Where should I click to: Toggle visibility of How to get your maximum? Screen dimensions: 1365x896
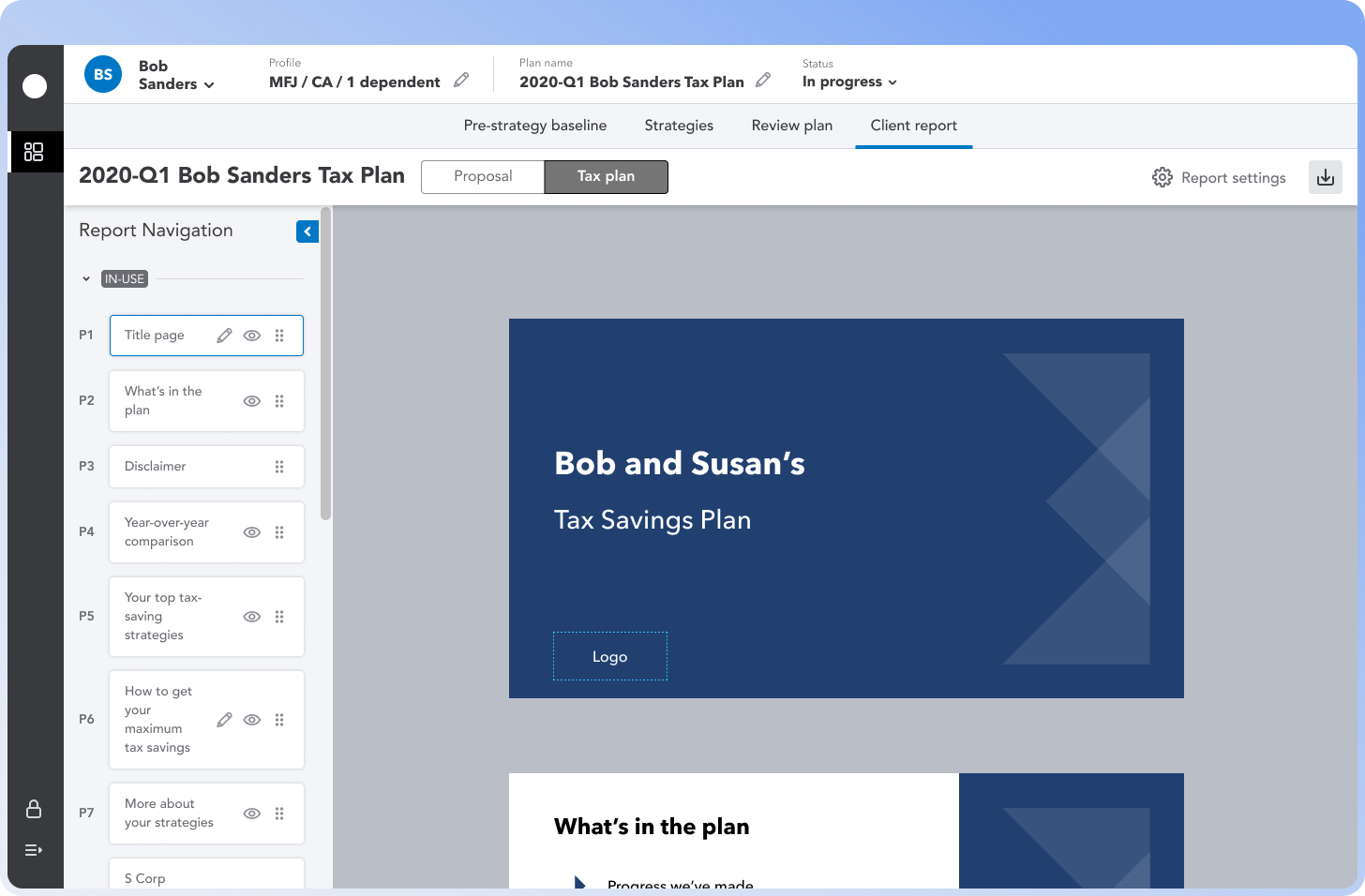tap(252, 720)
